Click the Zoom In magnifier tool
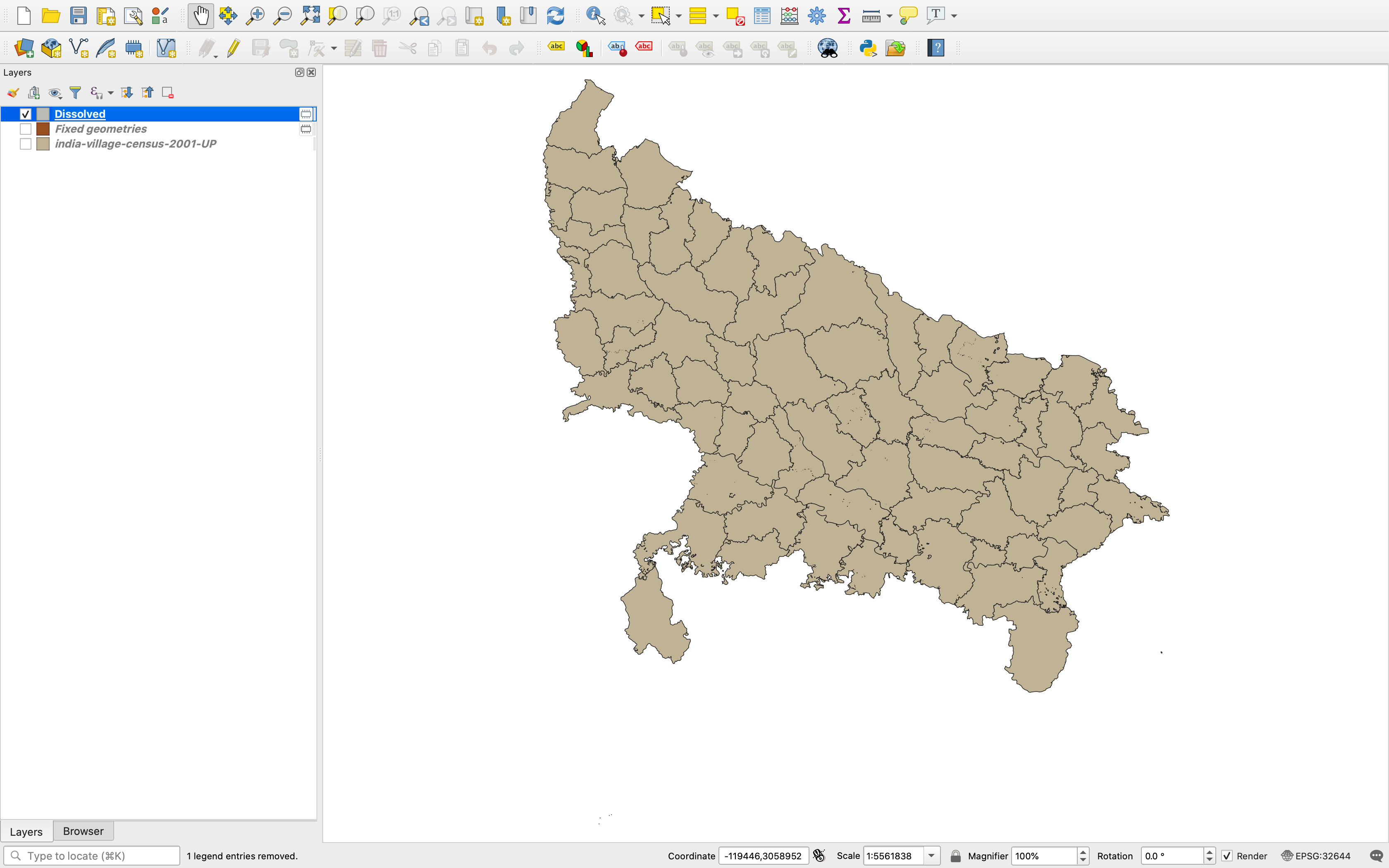1389x868 pixels. point(255,16)
